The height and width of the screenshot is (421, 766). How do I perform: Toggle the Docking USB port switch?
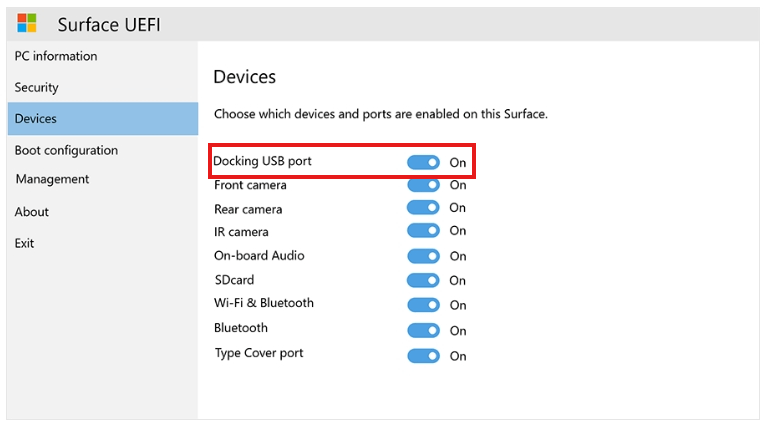tap(423, 162)
